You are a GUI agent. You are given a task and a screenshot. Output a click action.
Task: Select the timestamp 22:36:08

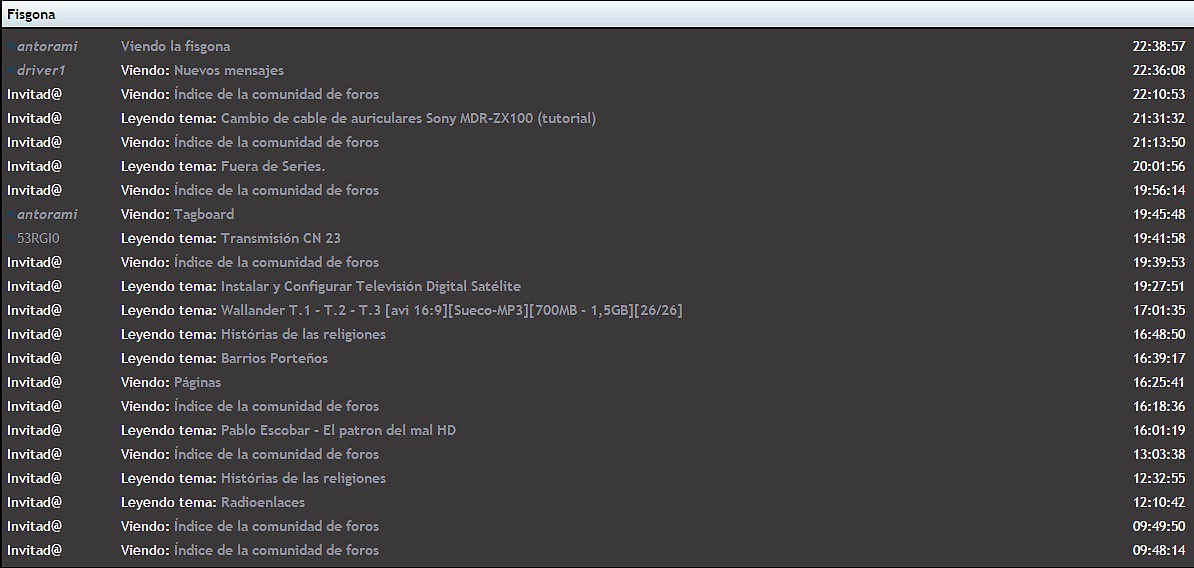tap(1159, 70)
